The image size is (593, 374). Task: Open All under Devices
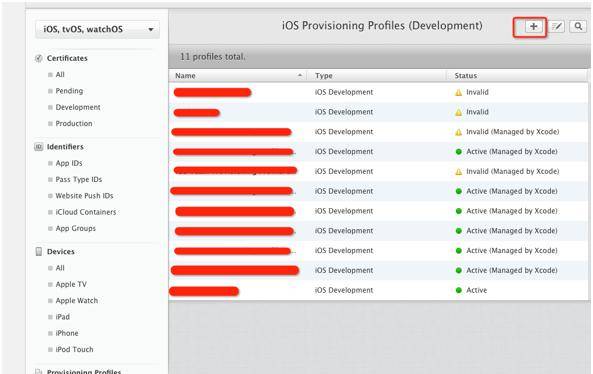tap(60, 268)
